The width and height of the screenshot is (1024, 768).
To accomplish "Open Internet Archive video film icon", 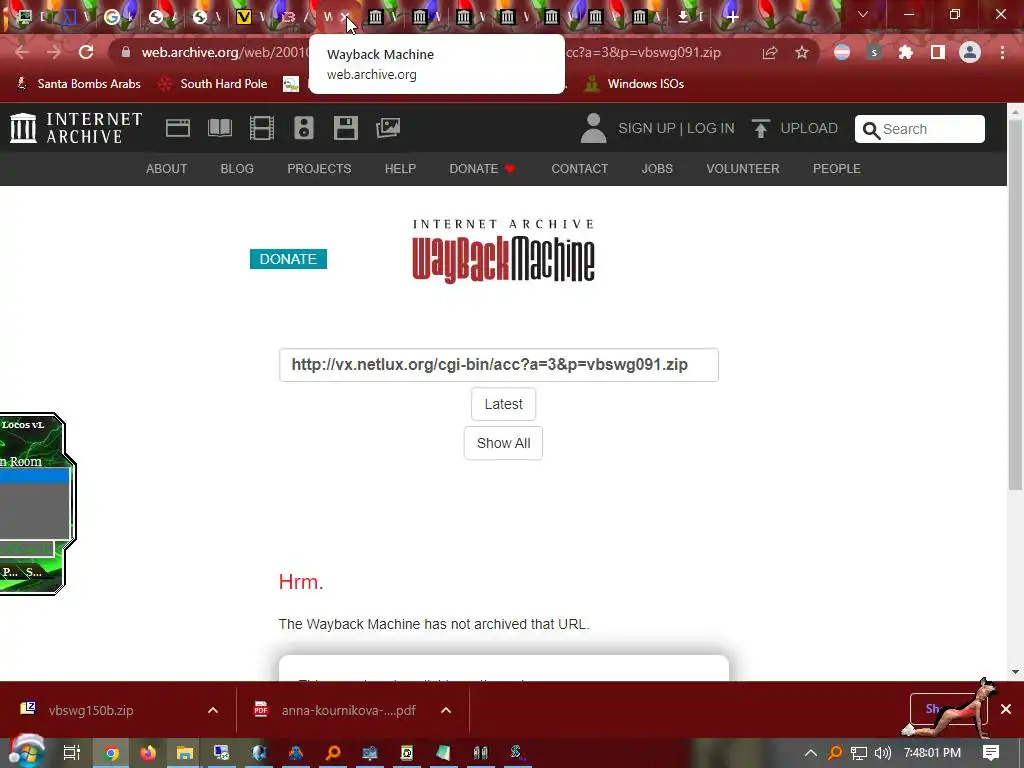I will (x=262, y=128).
